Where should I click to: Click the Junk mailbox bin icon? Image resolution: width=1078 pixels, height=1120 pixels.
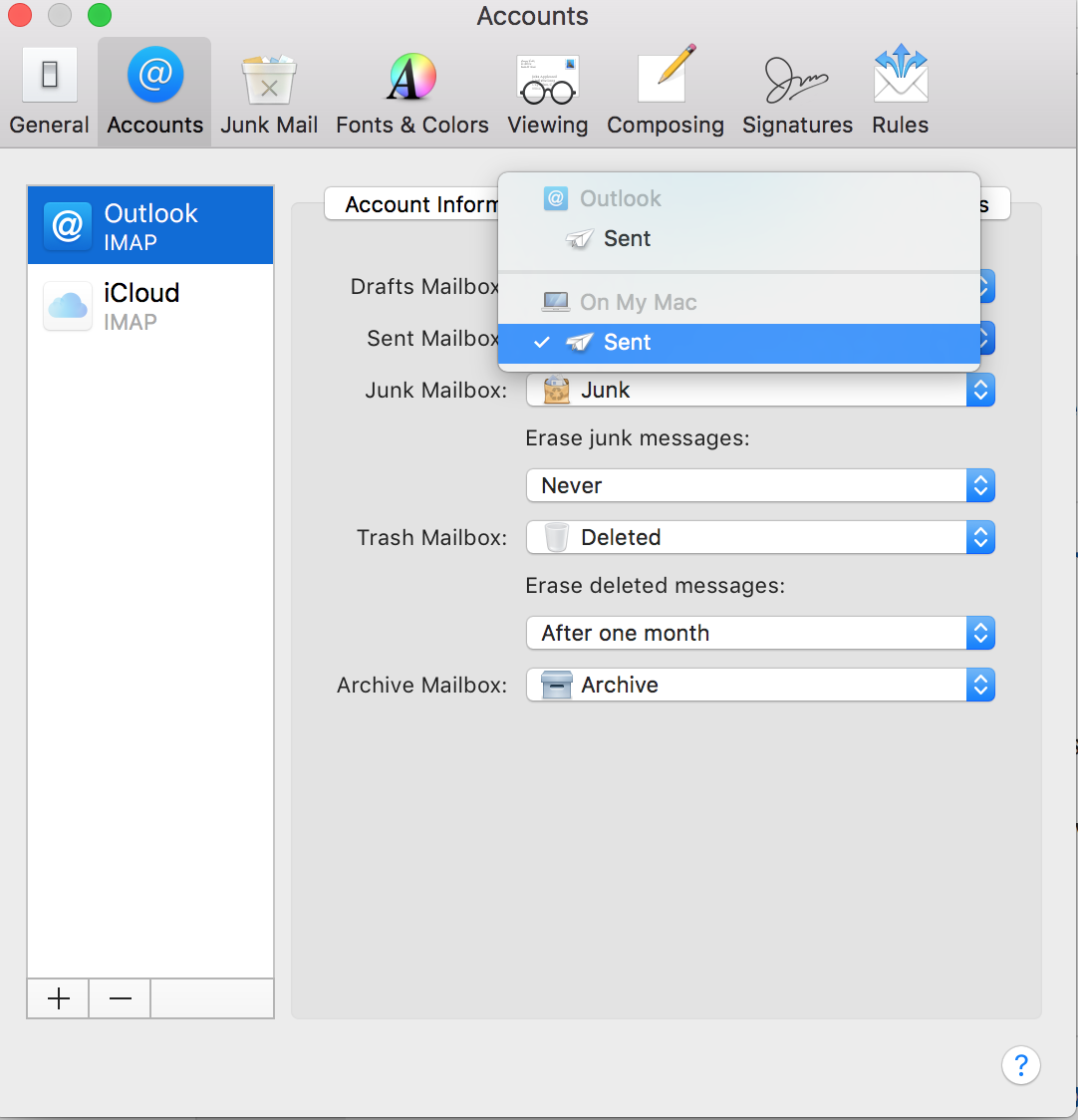click(x=557, y=390)
